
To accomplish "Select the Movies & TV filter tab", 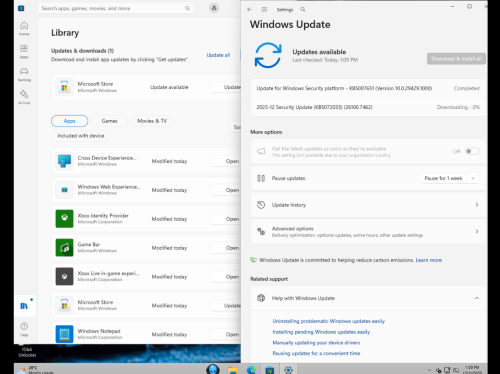I will tap(152, 121).
